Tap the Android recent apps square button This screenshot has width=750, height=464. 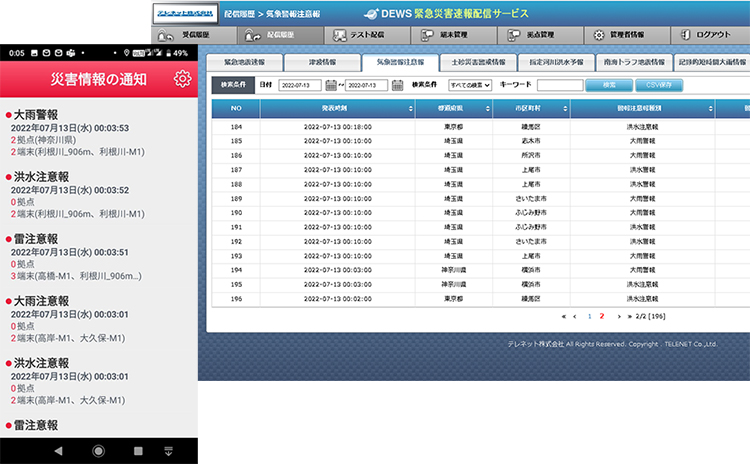click(x=138, y=451)
